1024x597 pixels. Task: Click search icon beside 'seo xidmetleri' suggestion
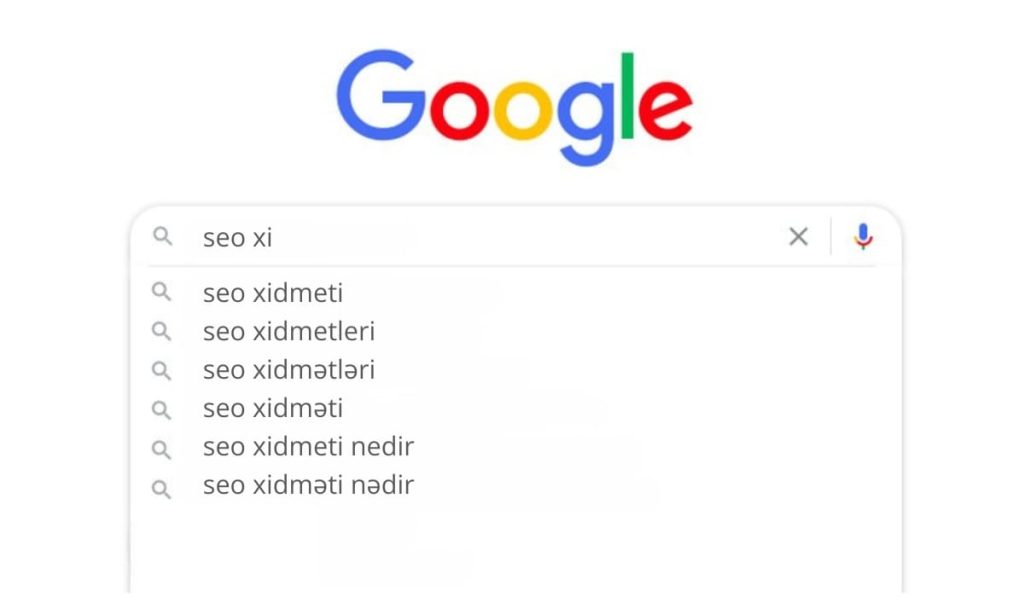[x=162, y=331]
